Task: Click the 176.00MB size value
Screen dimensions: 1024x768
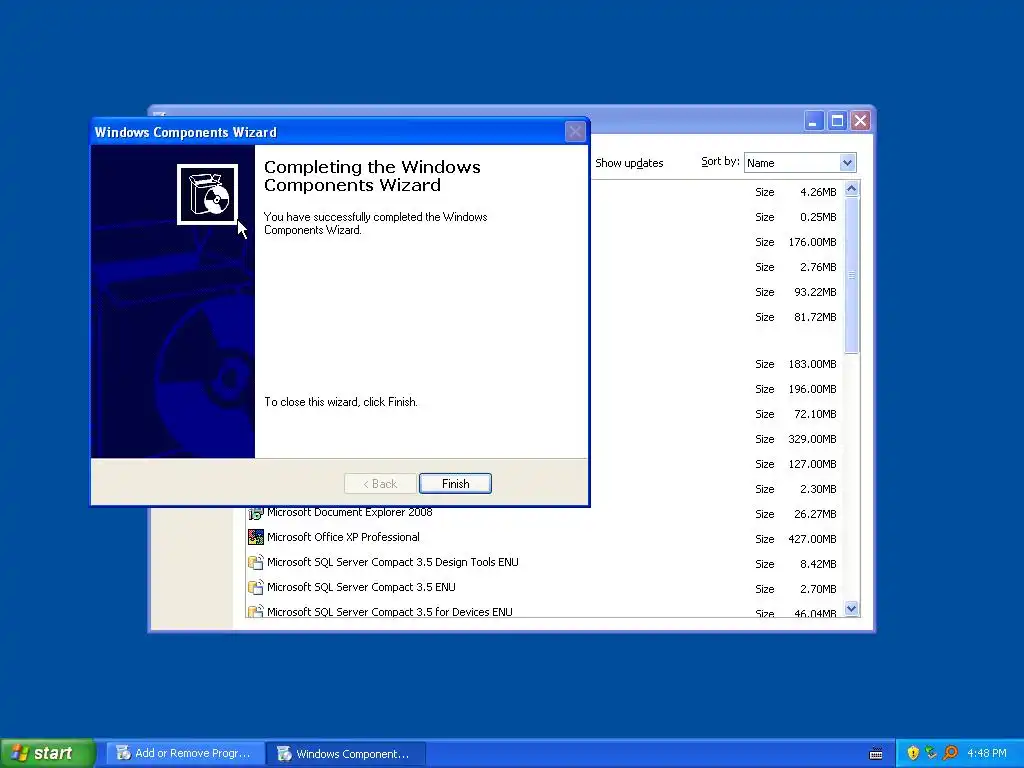Action: pyautogui.click(x=812, y=242)
